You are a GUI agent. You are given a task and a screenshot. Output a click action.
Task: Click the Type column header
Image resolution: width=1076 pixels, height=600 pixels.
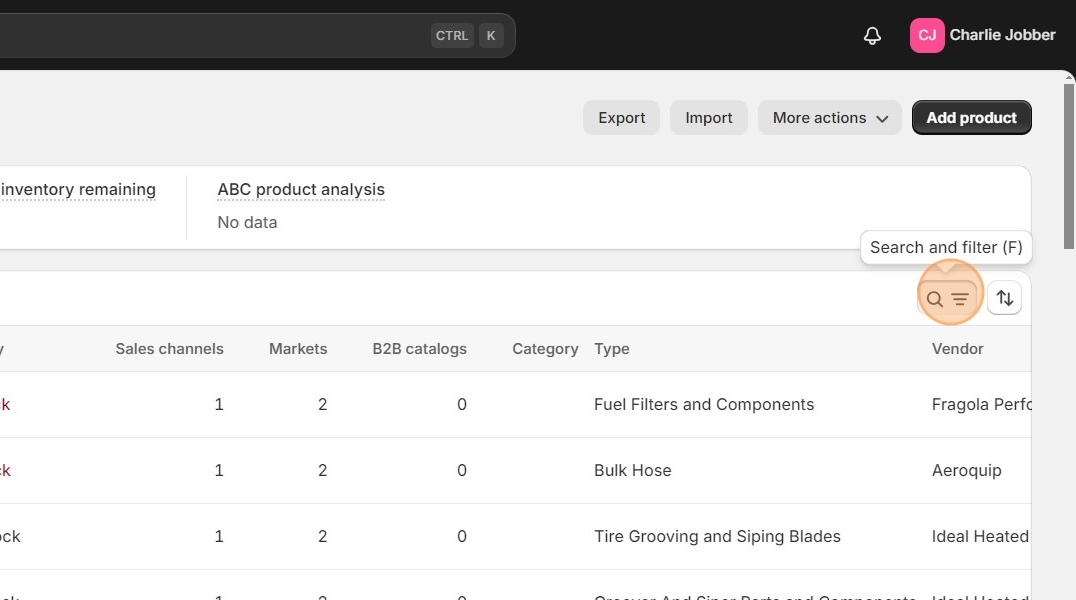[612, 349]
